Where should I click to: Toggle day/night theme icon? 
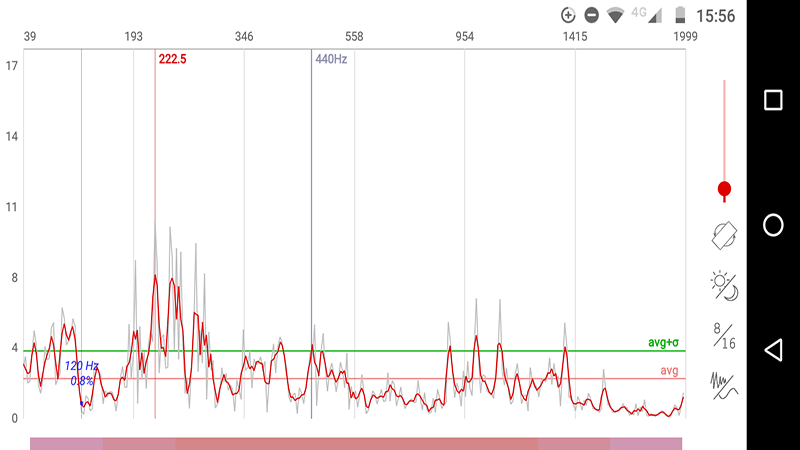tap(724, 286)
